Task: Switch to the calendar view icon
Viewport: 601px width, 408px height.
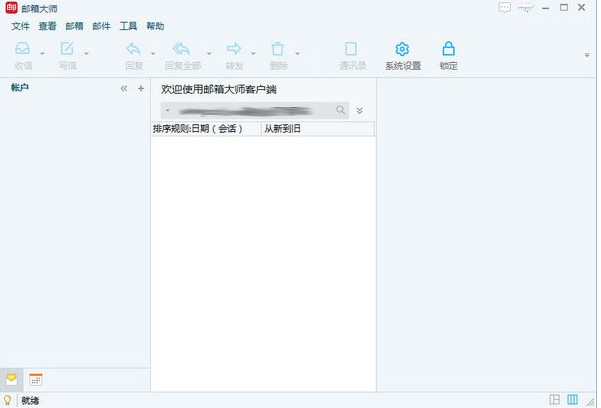Action: click(36, 380)
